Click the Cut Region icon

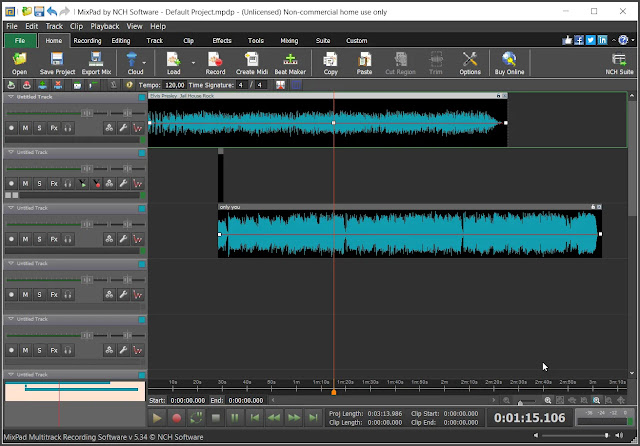click(400, 63)
